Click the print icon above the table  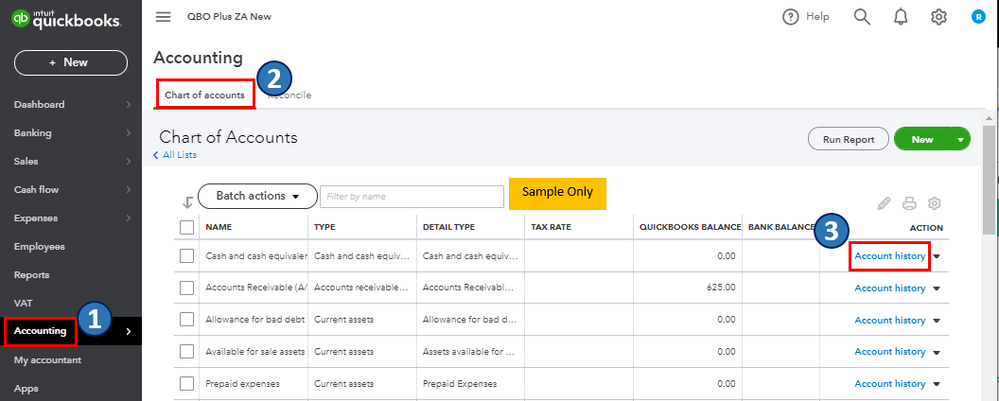click(909, 203)
